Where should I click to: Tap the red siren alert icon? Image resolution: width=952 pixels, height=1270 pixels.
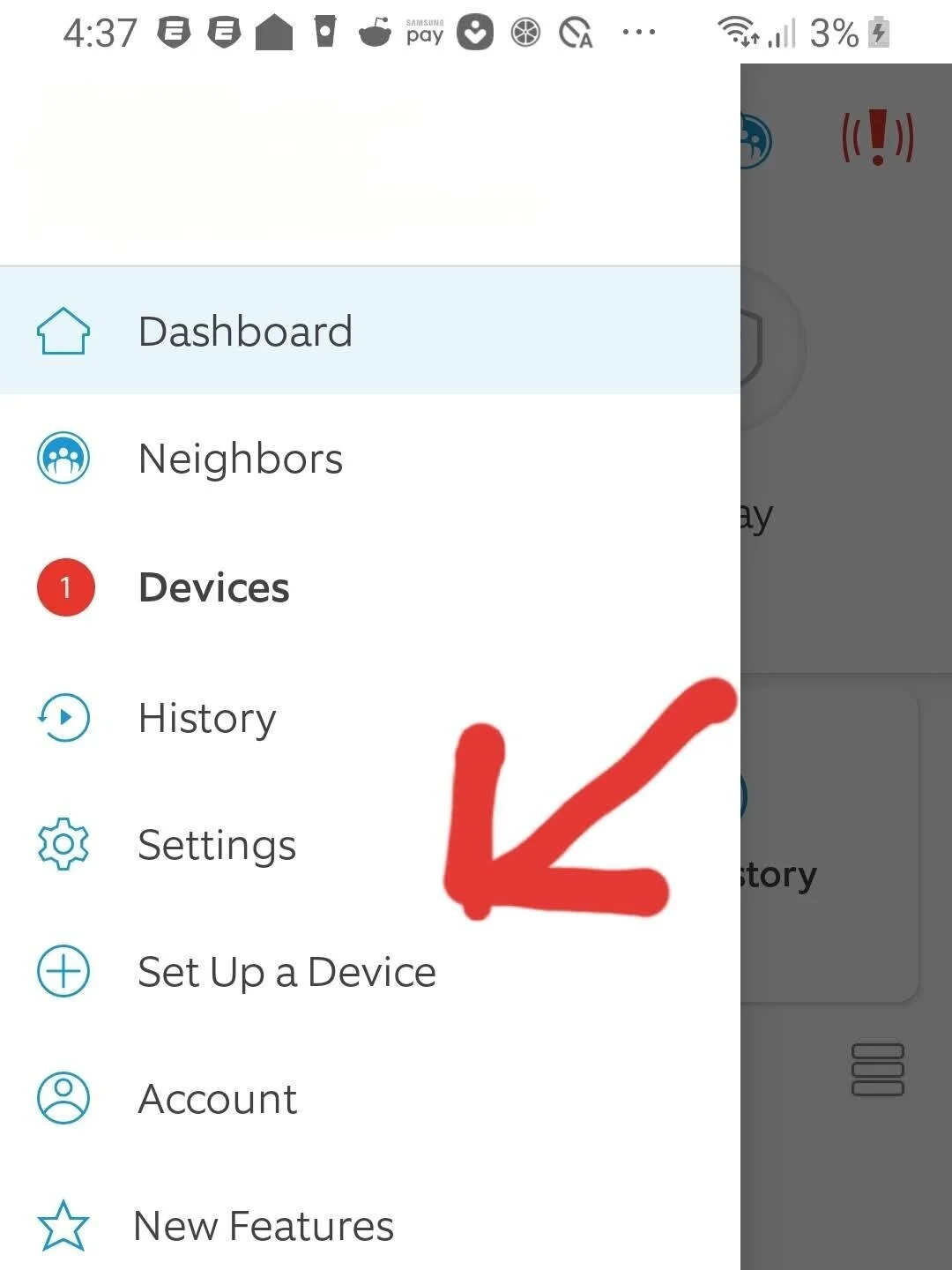tap(878, 138)
